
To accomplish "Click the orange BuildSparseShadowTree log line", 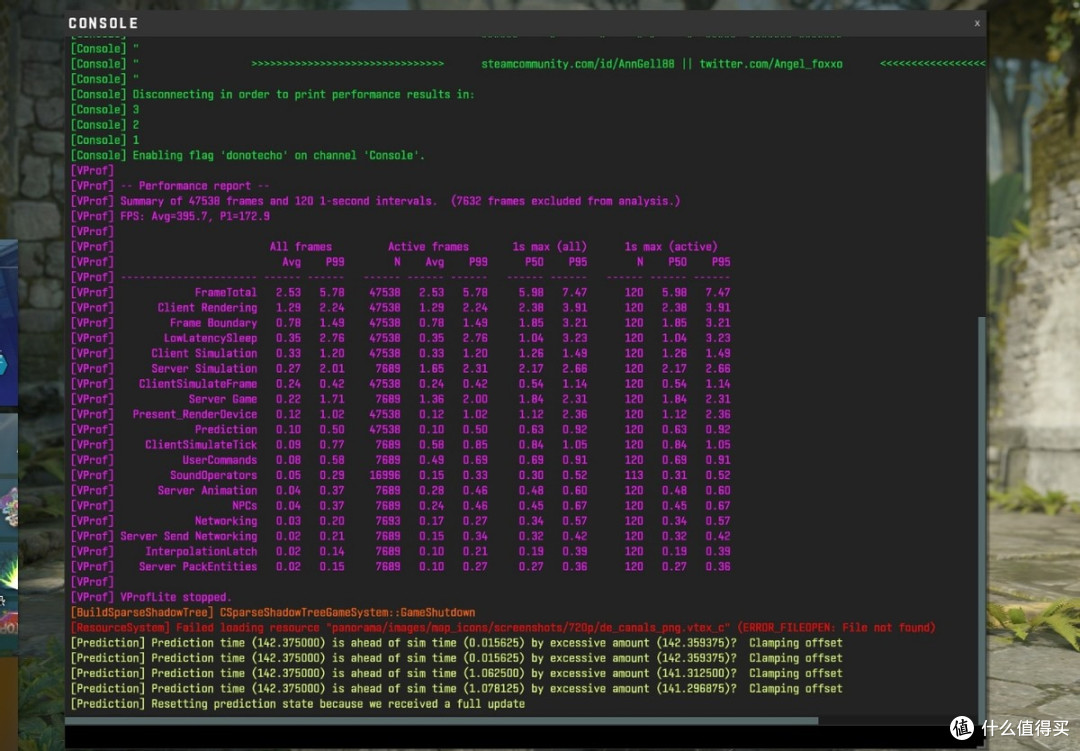I will point(273,613).
